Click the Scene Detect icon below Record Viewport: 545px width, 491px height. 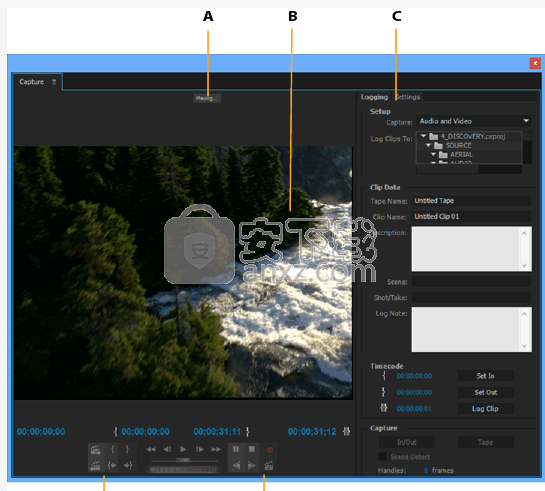(x=269, y=465)
